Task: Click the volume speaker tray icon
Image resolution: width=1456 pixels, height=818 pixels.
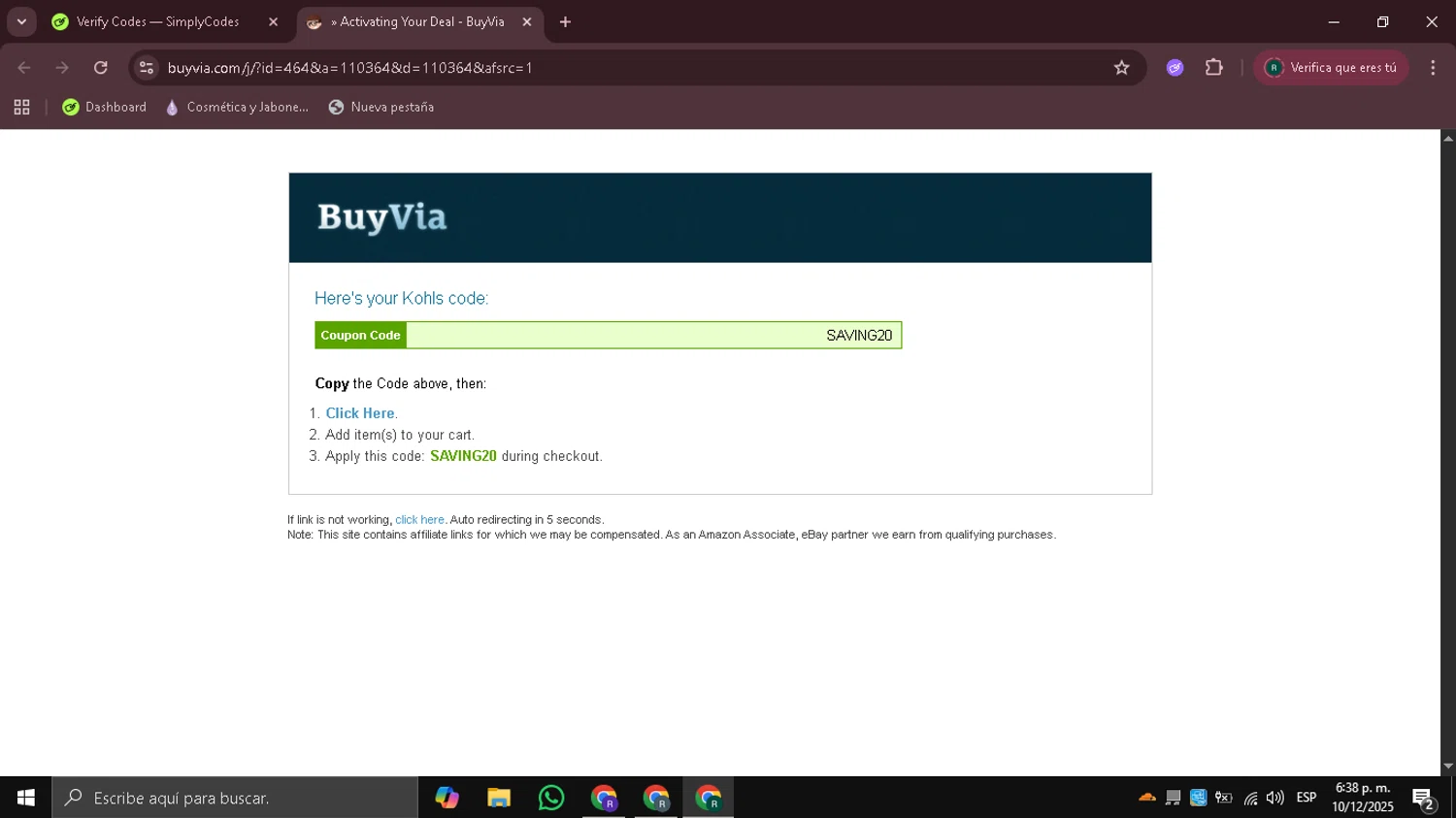Action: click(1275, 798)
